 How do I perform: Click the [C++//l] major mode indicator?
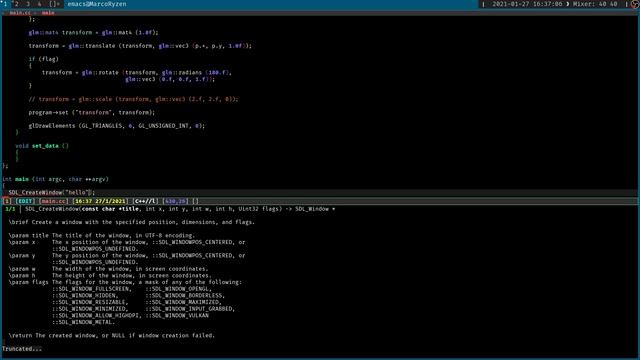click(x=145, y=201)
